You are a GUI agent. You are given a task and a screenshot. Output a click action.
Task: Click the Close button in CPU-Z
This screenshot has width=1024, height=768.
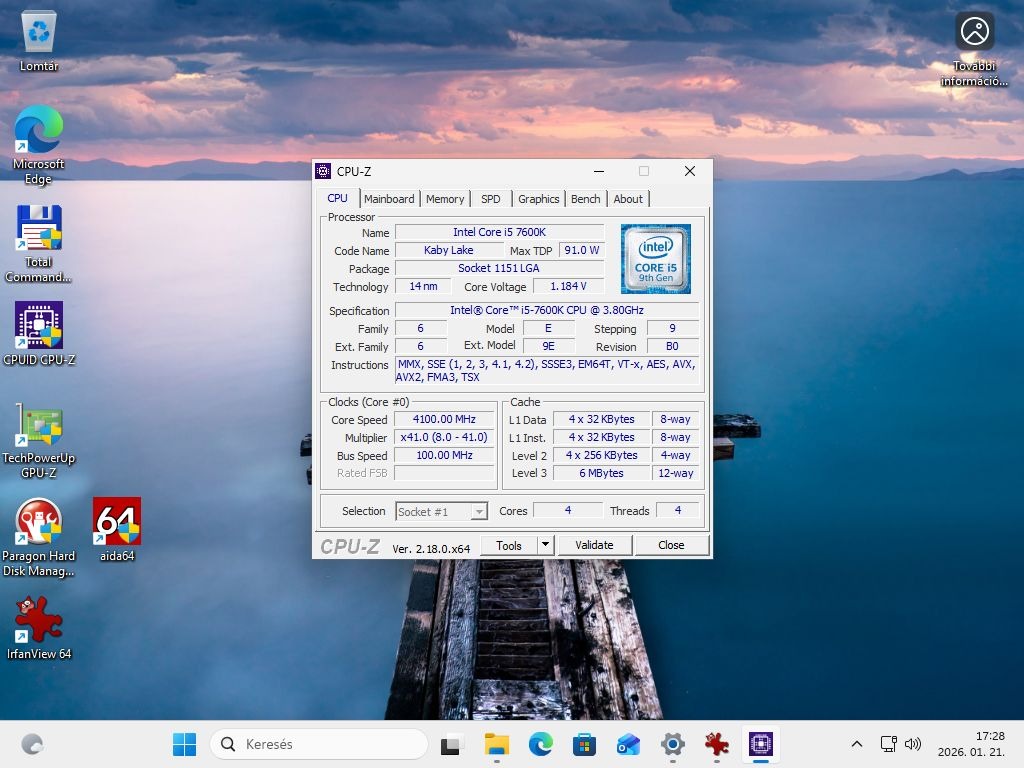(671, 545)
